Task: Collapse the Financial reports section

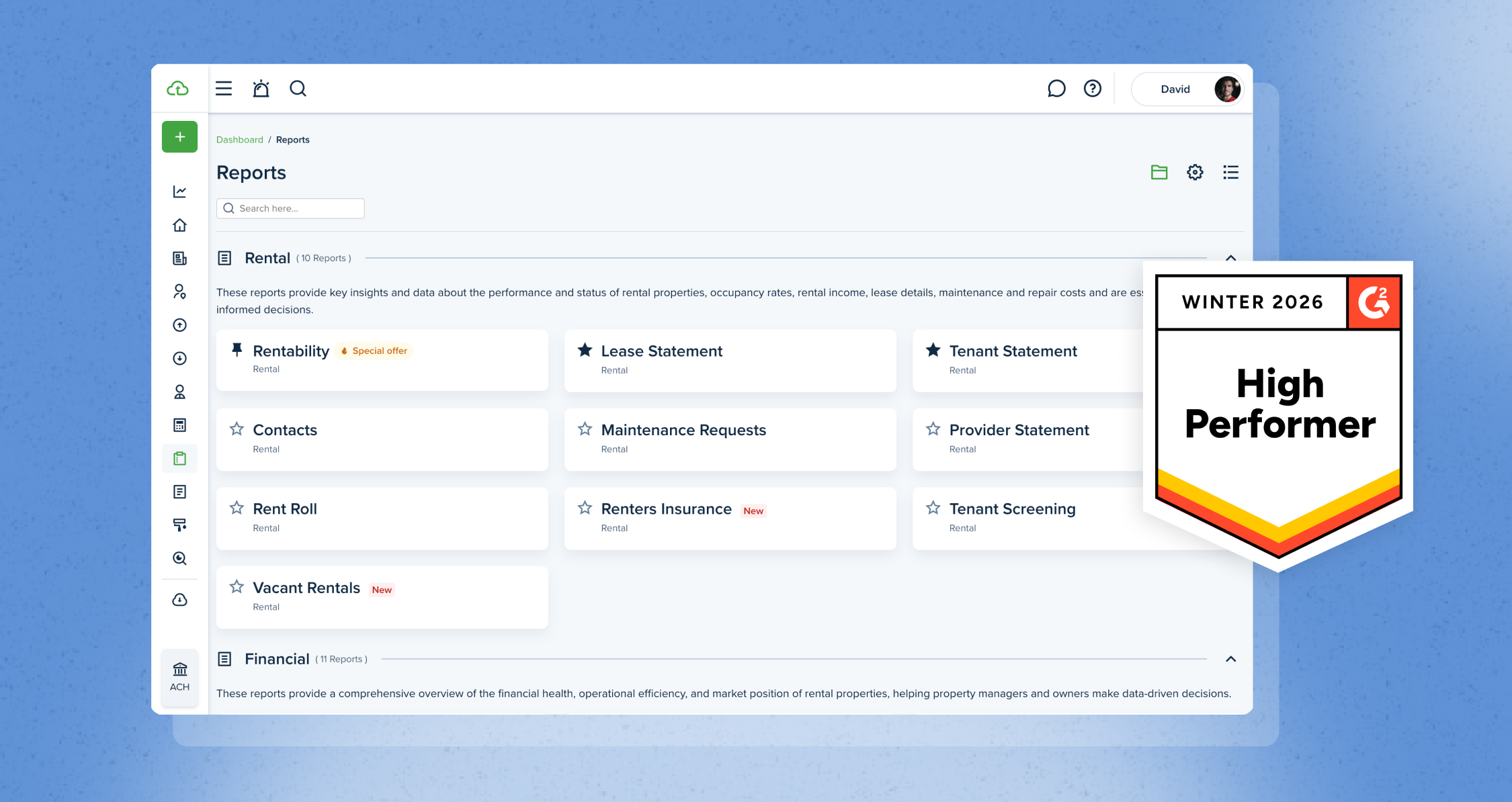Action: point(1230,659)
